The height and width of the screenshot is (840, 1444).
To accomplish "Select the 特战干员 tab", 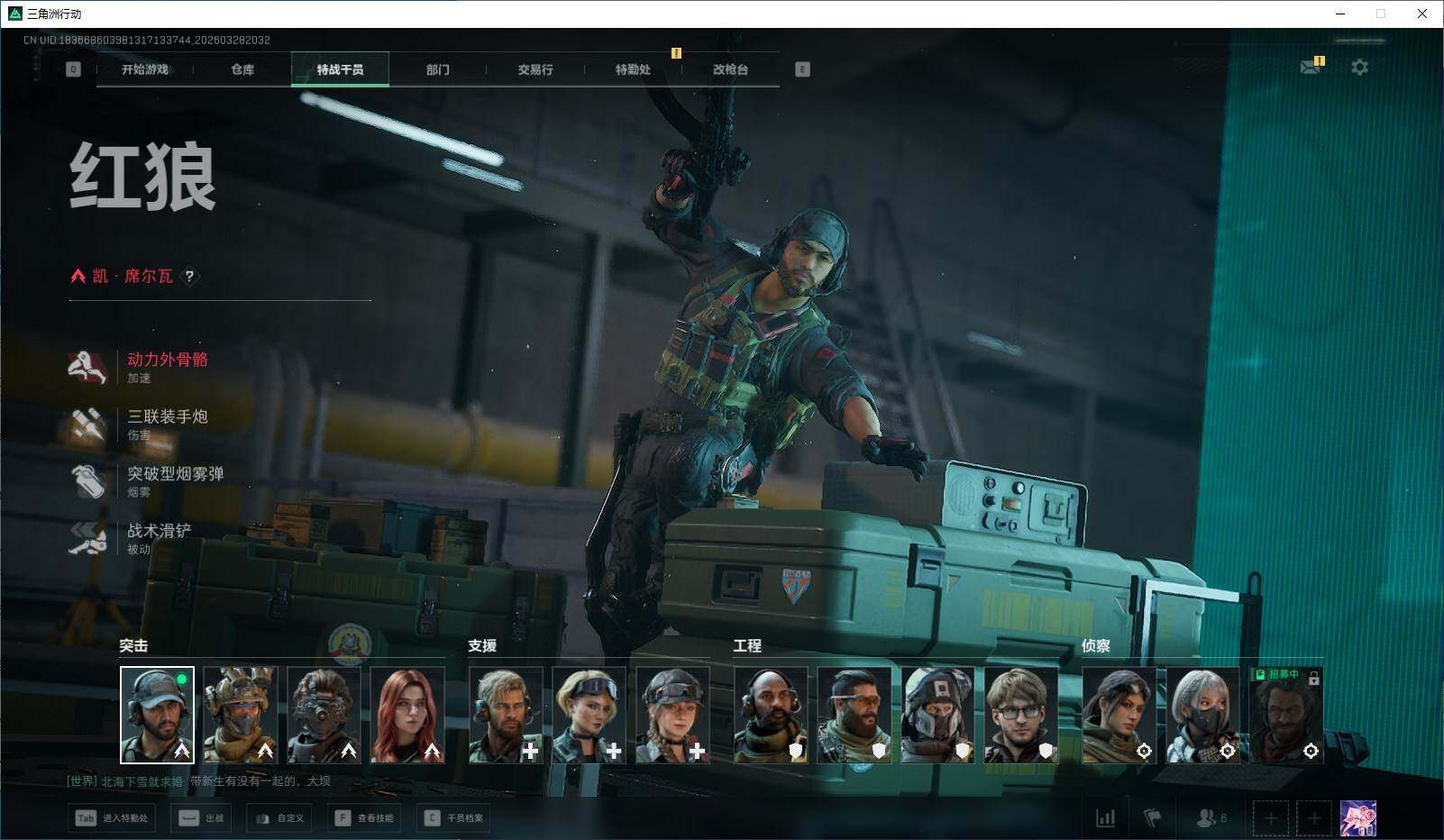I will pyautogui.click(x=340, y=69).
